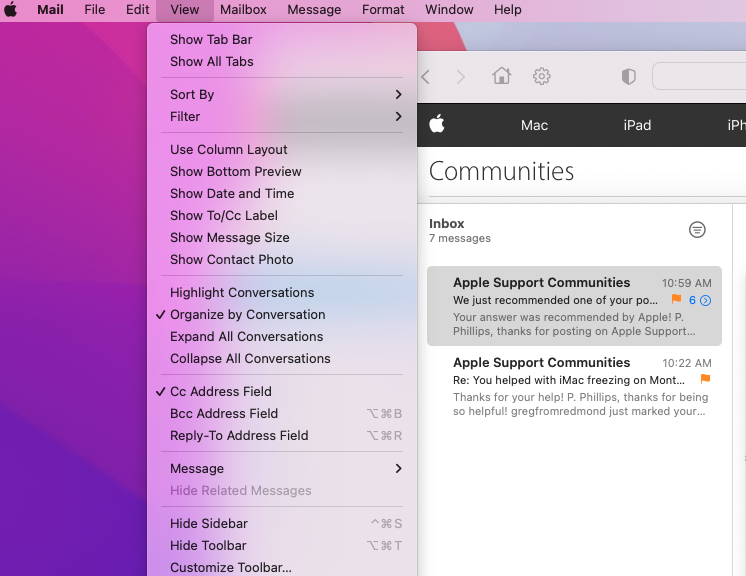This screenshot has width=746, height=576.
Task: Choose Hide Toolbar
Action: tap(282, 545)
